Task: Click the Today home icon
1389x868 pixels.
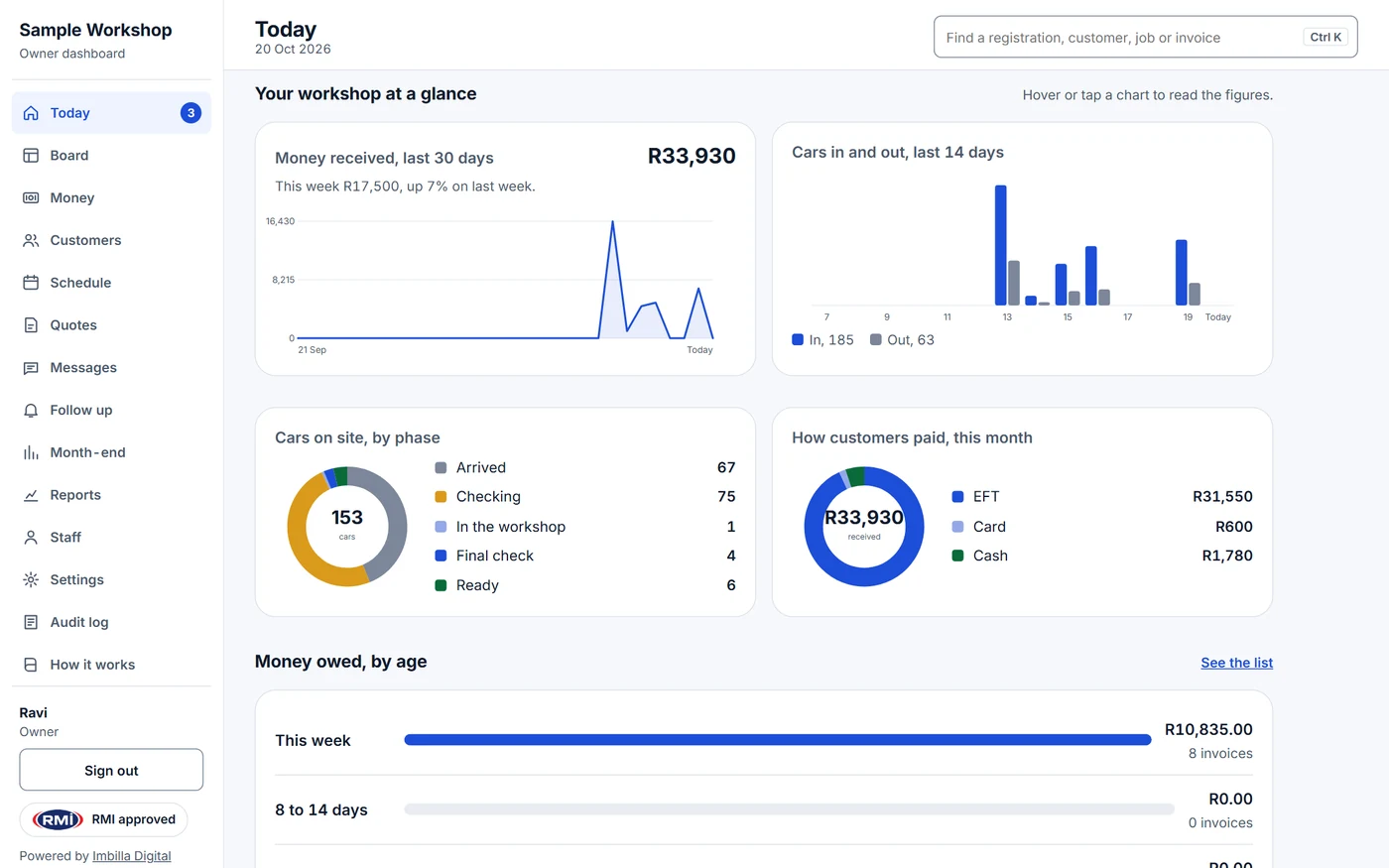Action: 31,113
